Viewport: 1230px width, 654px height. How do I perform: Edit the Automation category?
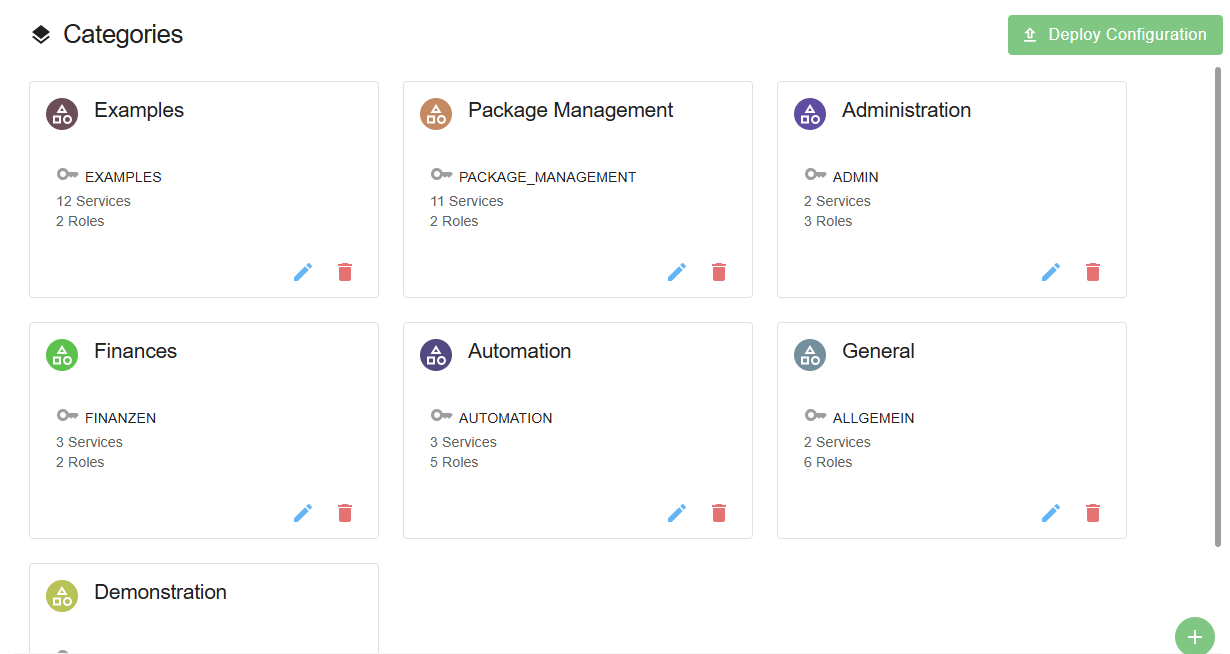click(x=677, y=513)
